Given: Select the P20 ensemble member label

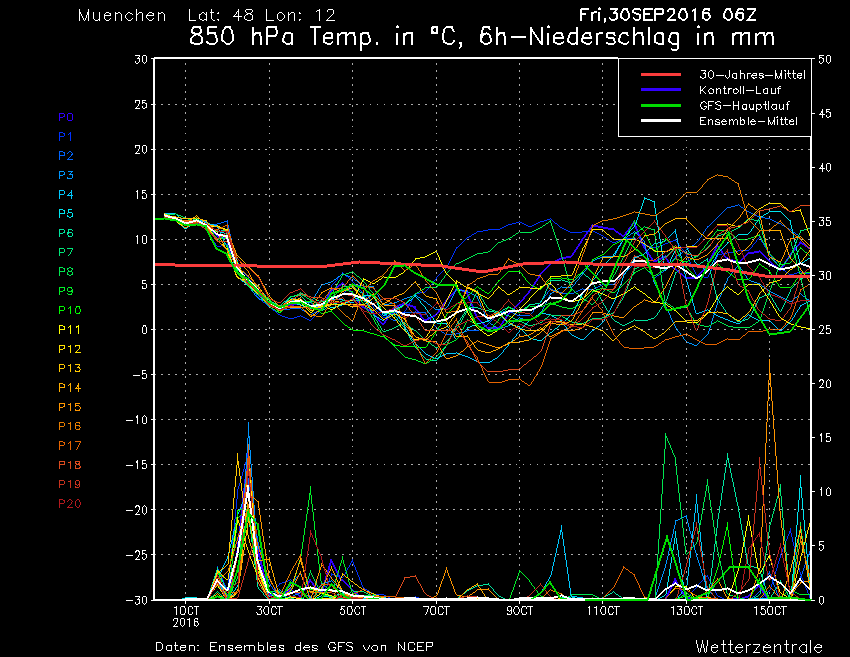Looking at the screenshot, I should (69, 504).
